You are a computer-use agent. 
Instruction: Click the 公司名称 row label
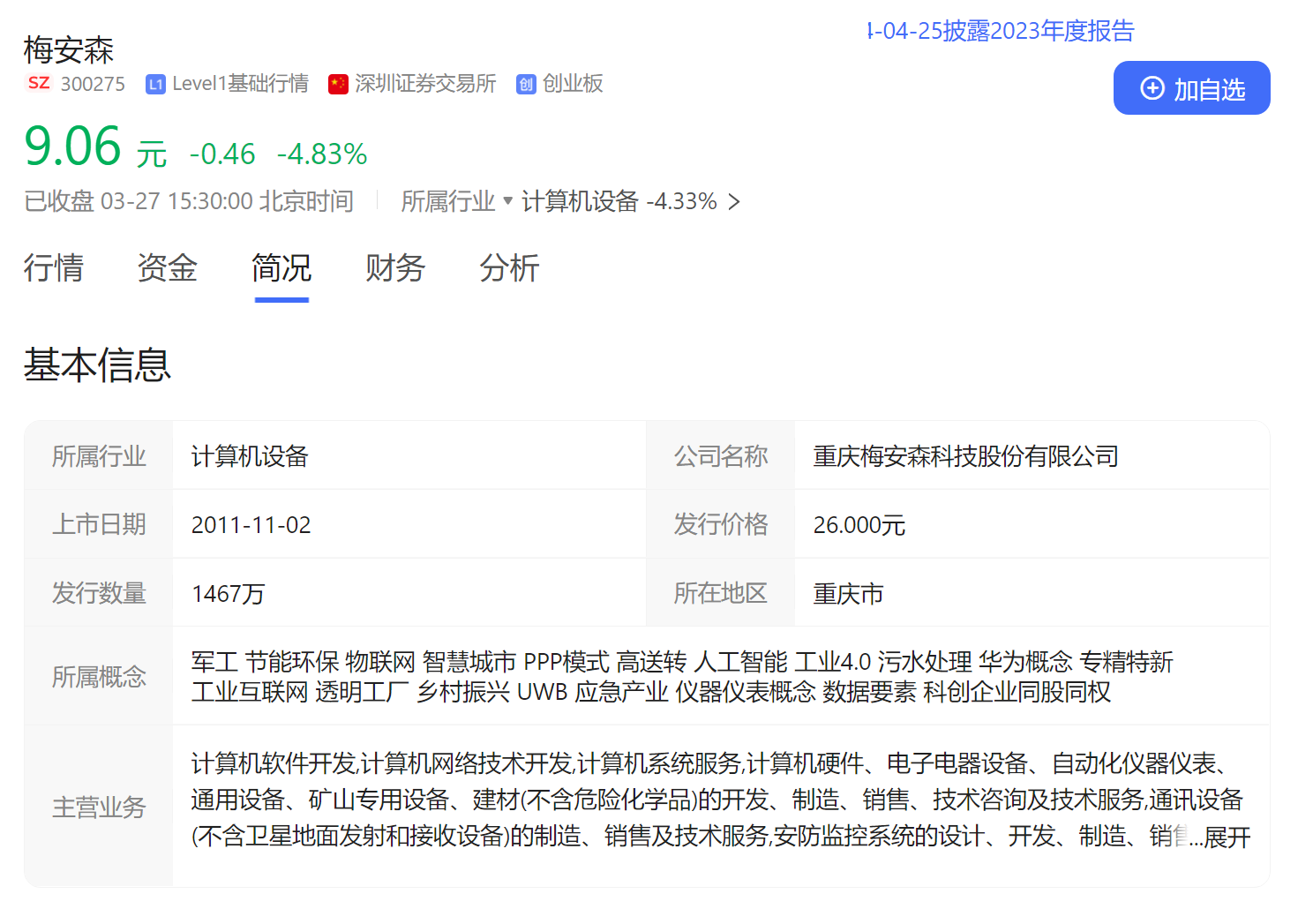tap(721, 456)
